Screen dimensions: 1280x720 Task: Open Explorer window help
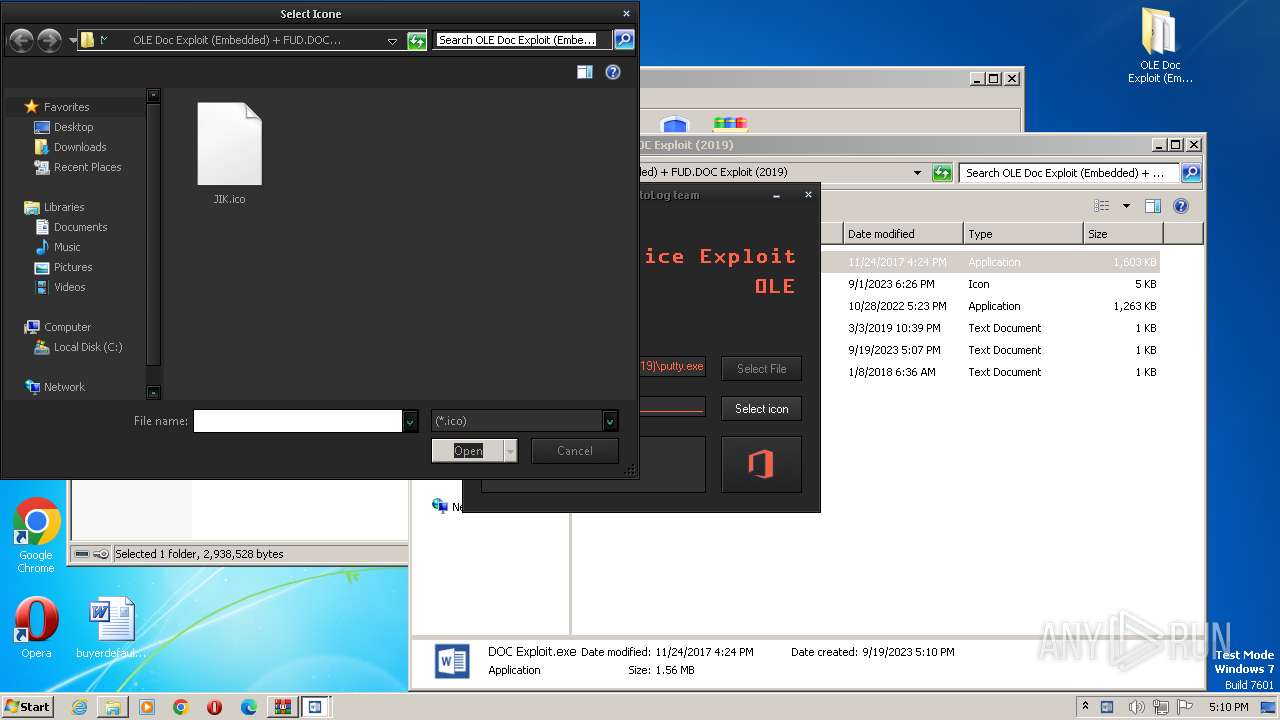1181,206
